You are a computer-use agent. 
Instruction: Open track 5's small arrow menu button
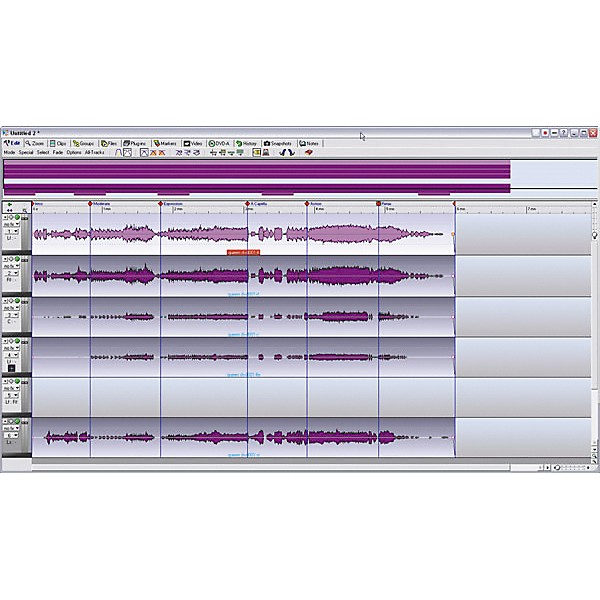(x=6, y=382)
